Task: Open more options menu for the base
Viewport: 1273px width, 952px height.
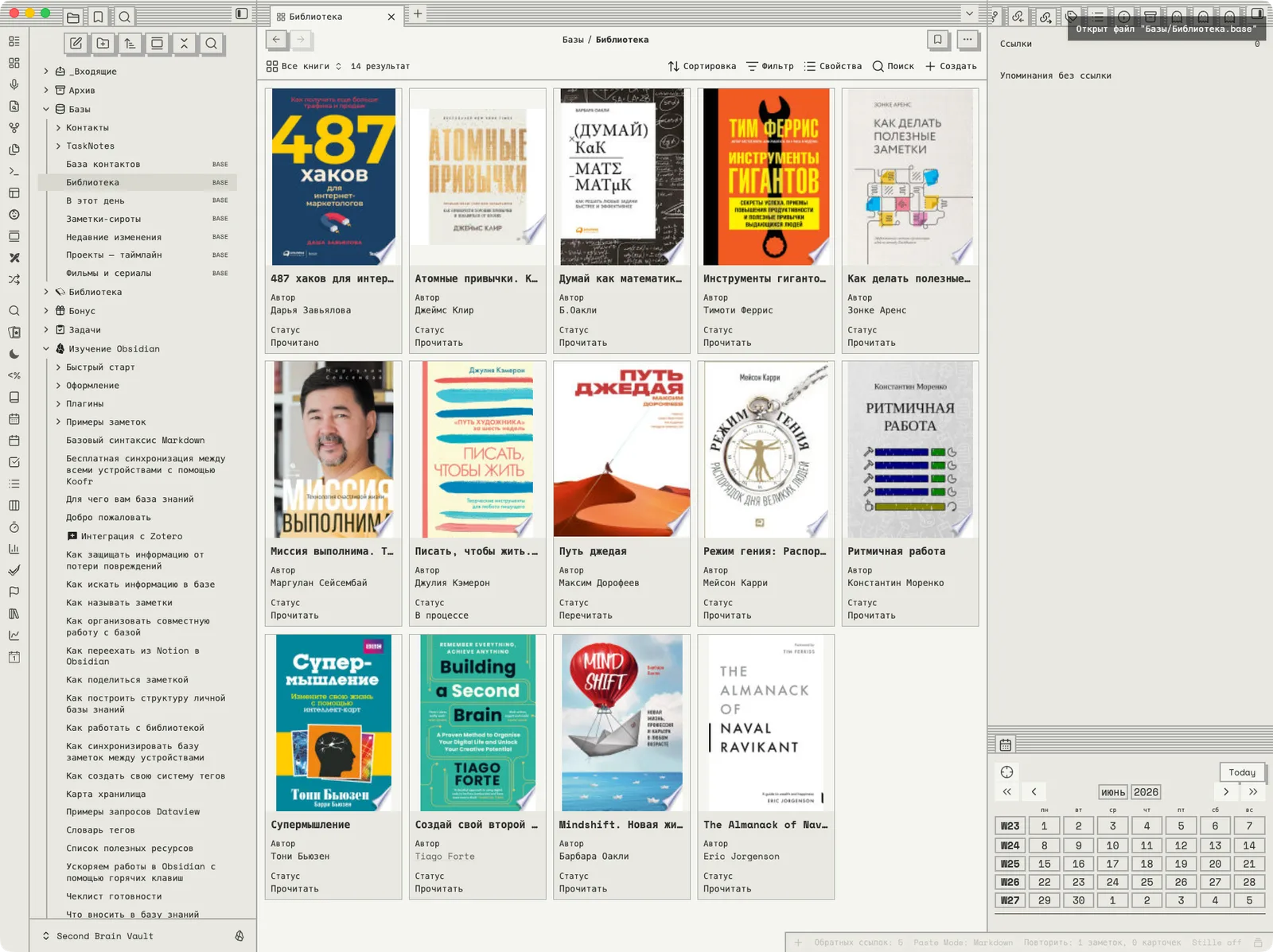Action: 967,40
